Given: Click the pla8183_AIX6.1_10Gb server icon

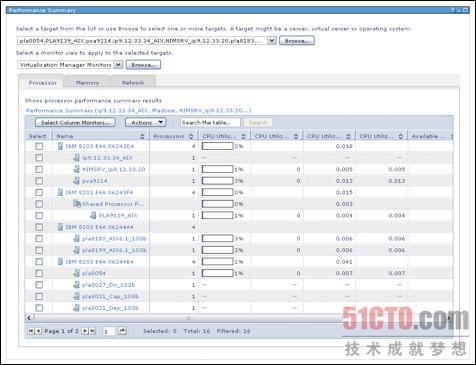Looking at the screenshot, I should (x=77, y=239).
